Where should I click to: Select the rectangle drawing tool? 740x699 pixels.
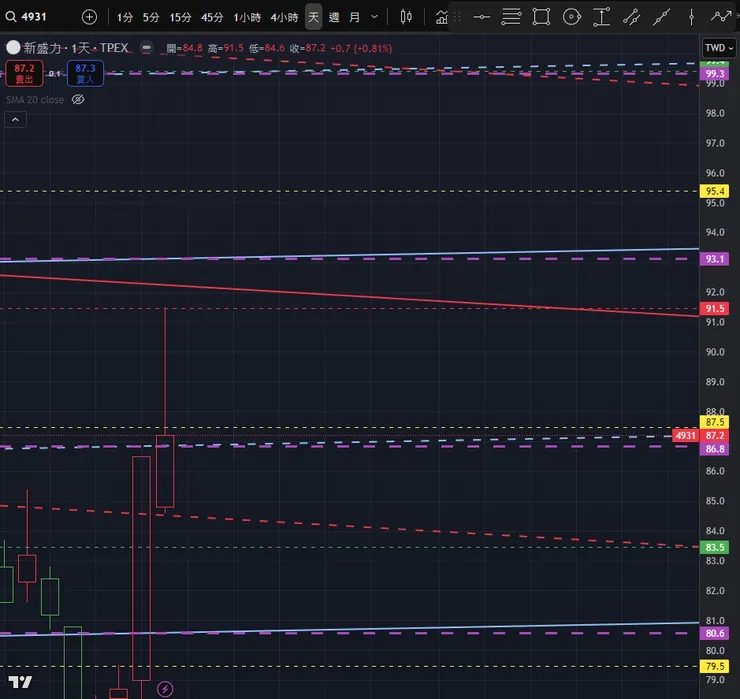[541, 17]
